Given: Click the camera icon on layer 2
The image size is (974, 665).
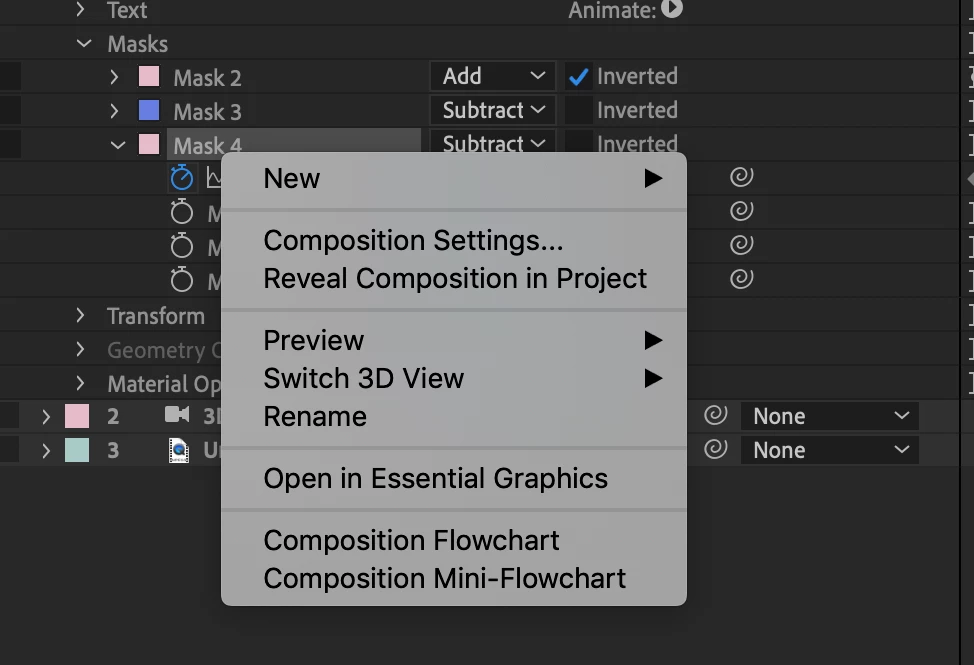Looking at the screenshot, I should click(x=177, y=416).
